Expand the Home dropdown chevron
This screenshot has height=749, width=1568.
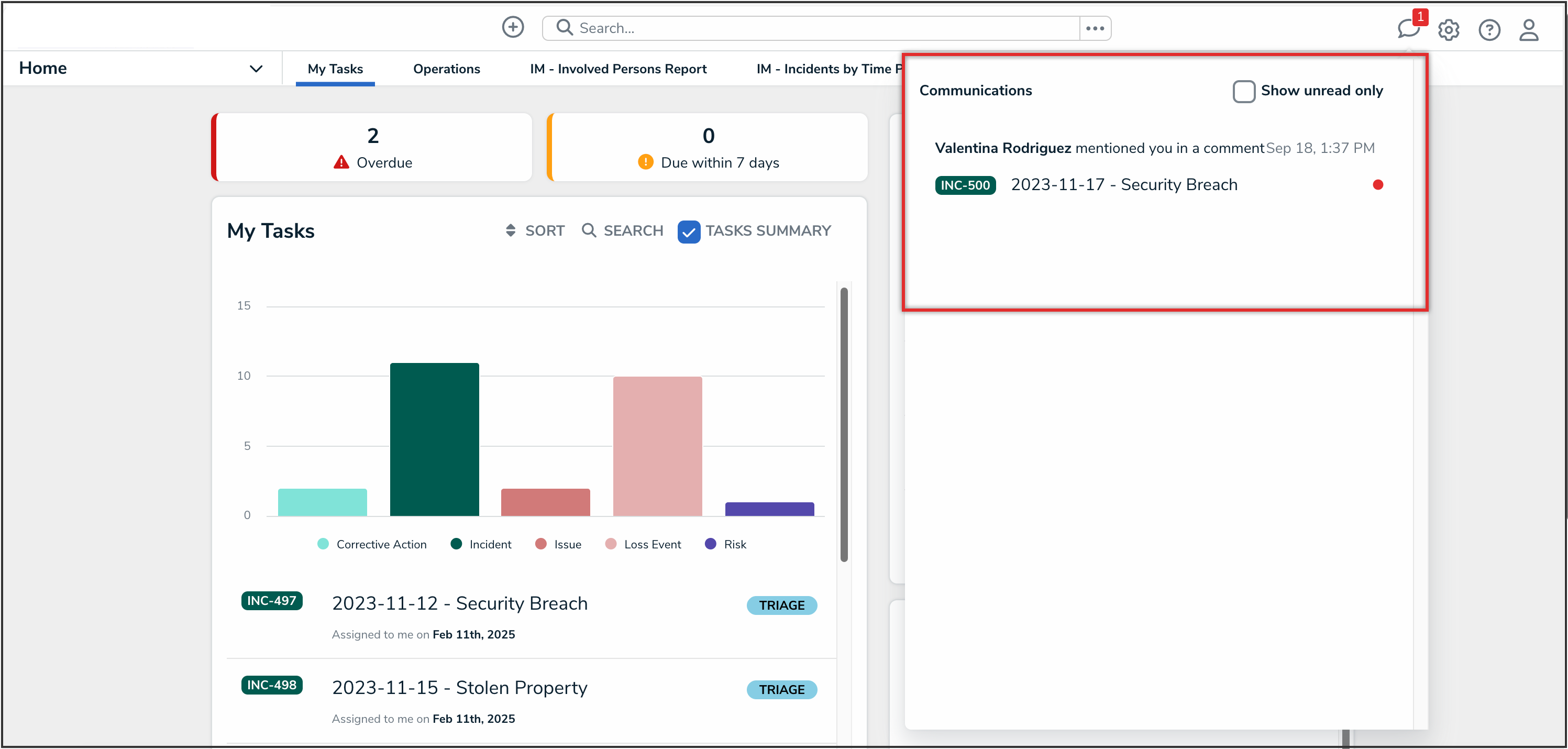point(256,68)
